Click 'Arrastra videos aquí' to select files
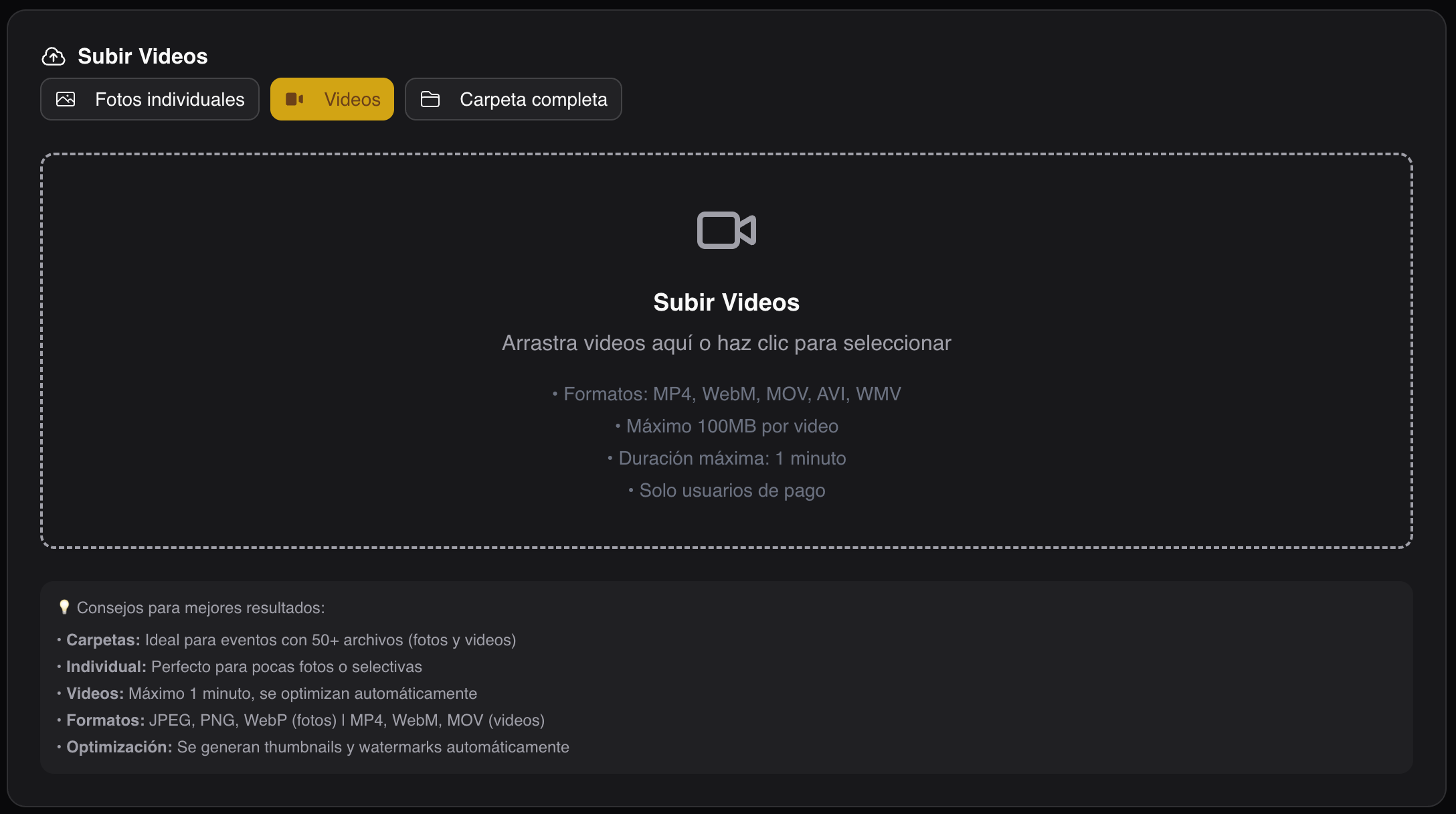The height and width of the screenshot is (814, 1456). pyautogui.click(x=726, y=343)
